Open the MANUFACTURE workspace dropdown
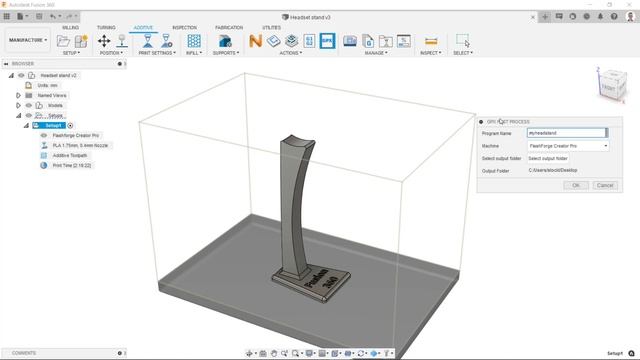 [x=28, y=40]
